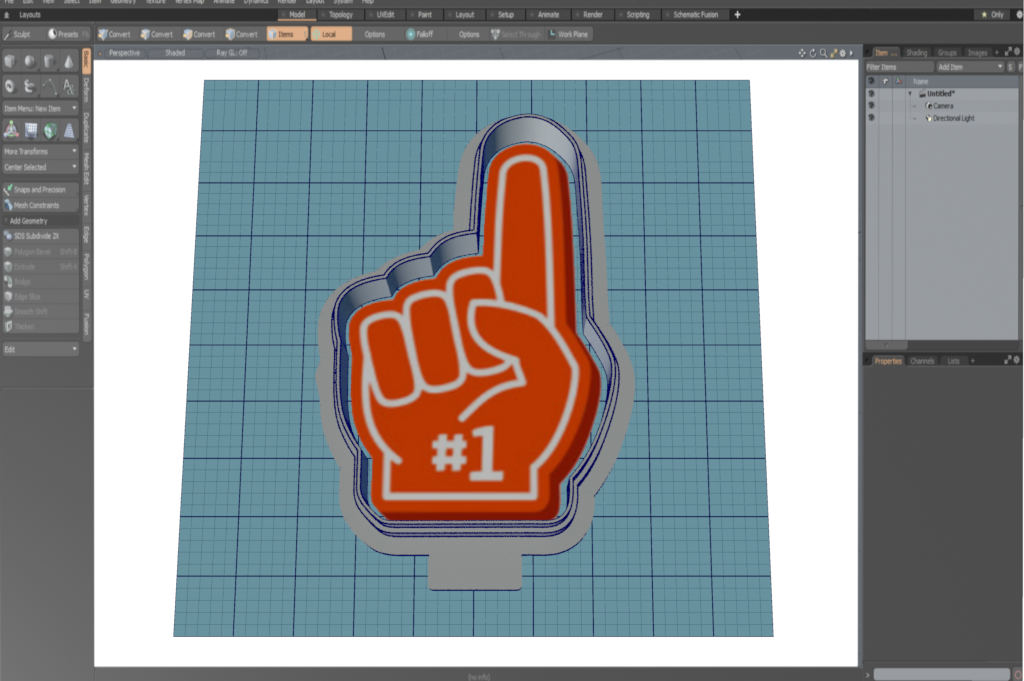This screenshot has width=1024, height=681.
Task: Hide the Directional Light item
Action: point(871,118)
